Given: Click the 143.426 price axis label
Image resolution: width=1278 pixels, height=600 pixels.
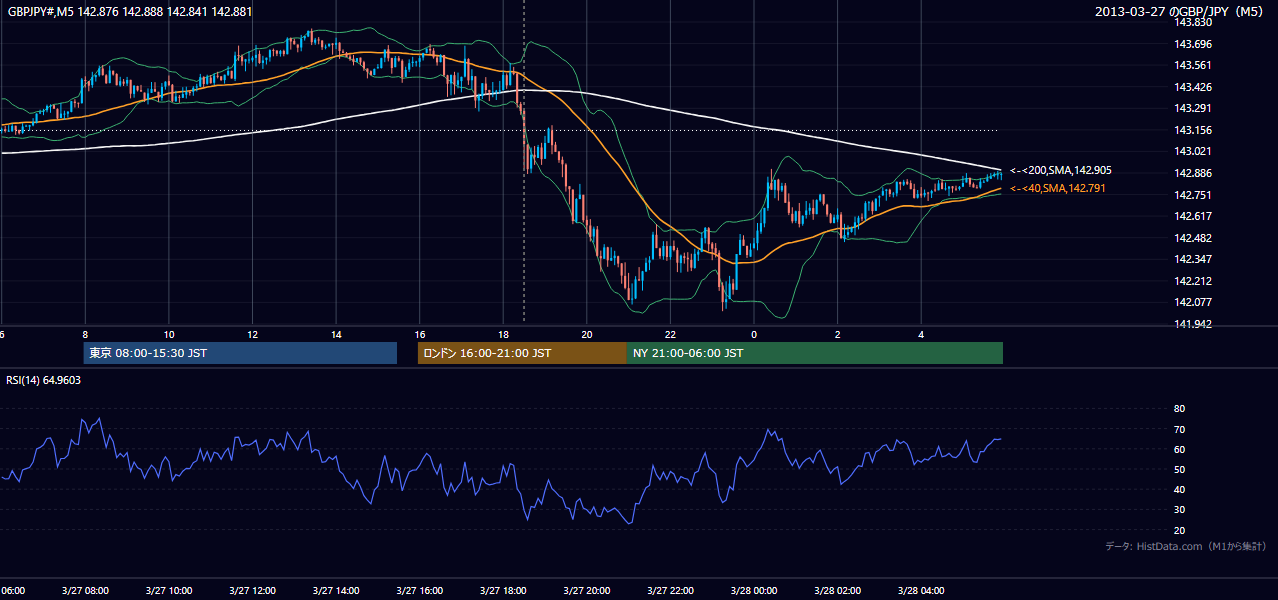Looking at the screenshot, I should tap(1192, 87).
